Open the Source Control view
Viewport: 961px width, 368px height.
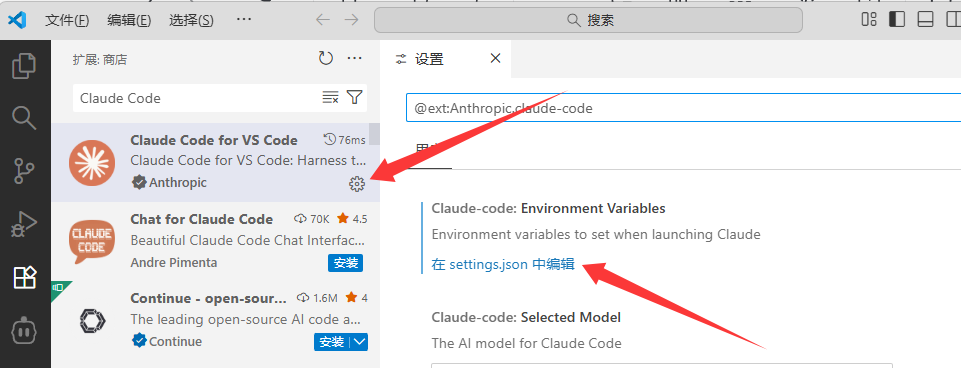pos(25,172)
